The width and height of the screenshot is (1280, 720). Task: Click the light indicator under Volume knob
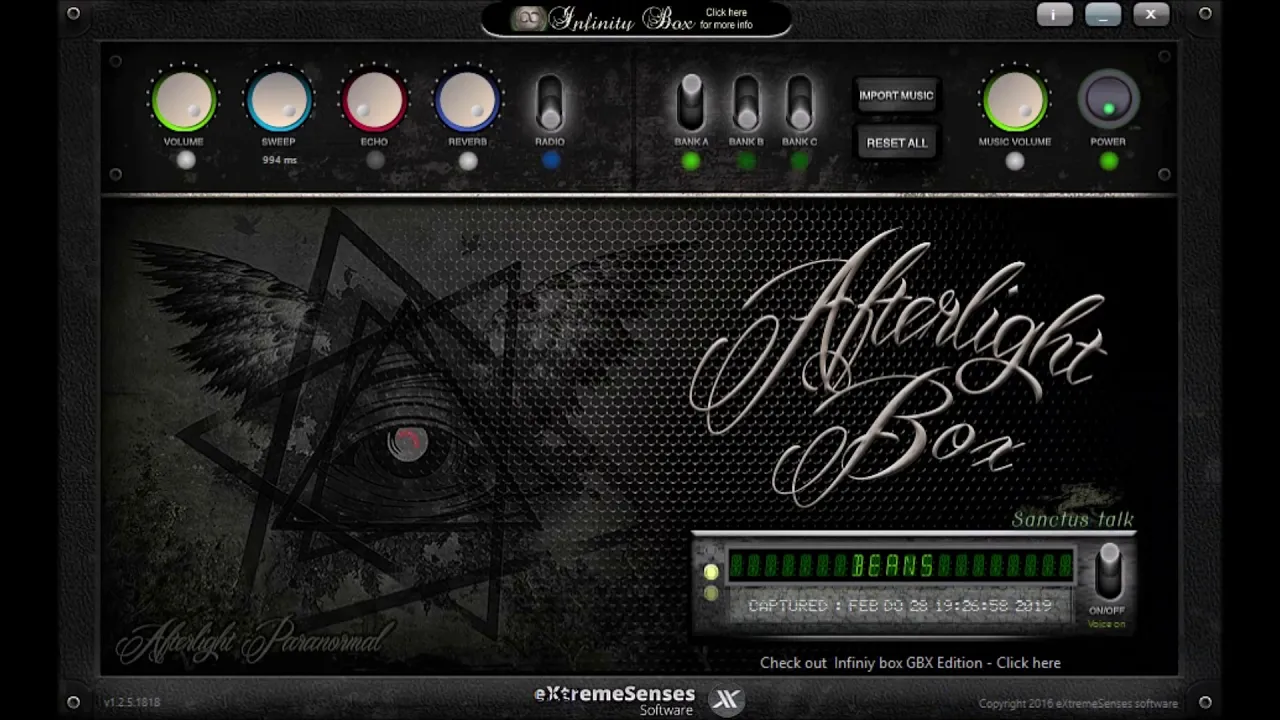185,161
